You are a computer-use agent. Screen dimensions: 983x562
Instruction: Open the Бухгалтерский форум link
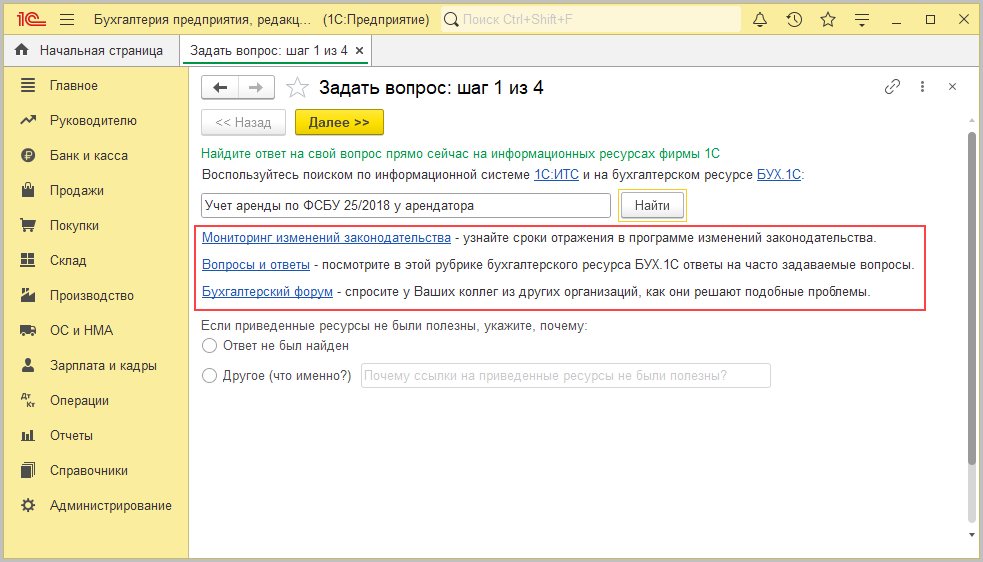pyautogui.click(x=267, y=292)
